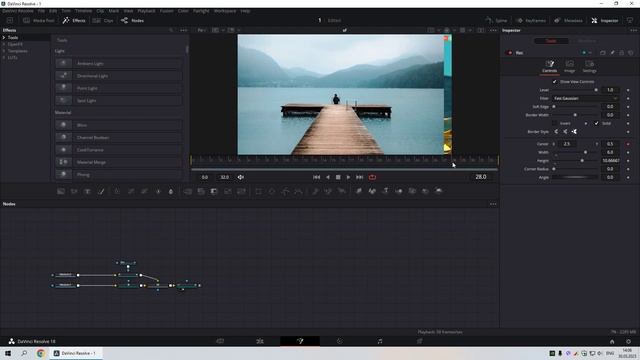Open the Media Pool panel
This screenshot has height=360, width=640.
(39, 20)
